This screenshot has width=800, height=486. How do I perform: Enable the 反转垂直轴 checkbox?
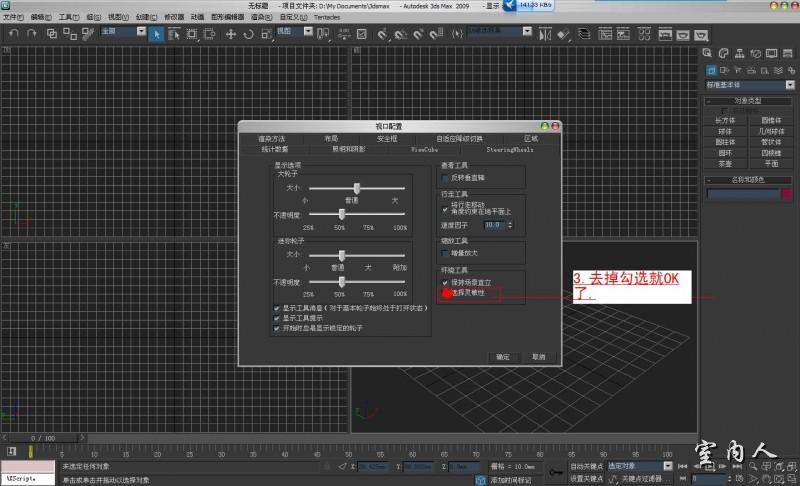[x=446, y=177]
